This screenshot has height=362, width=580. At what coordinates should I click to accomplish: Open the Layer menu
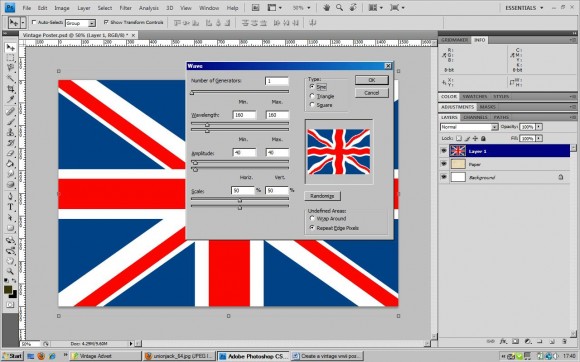(84, 8)
